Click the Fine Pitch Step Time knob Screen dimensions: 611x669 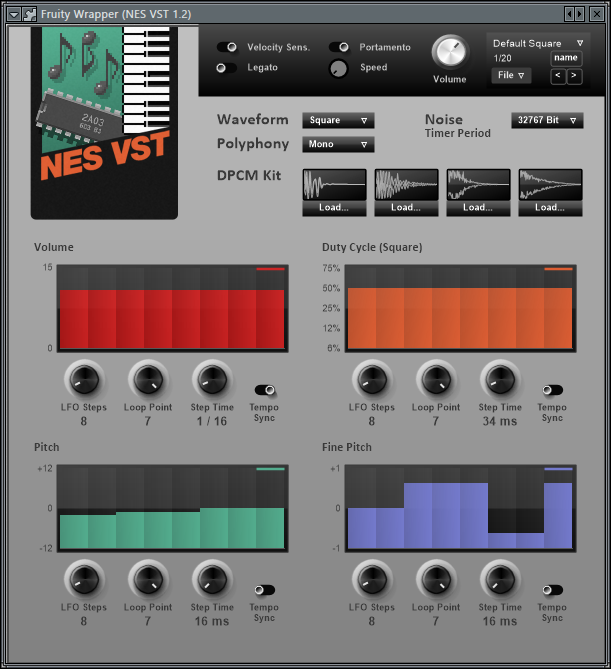pos(500,580)
